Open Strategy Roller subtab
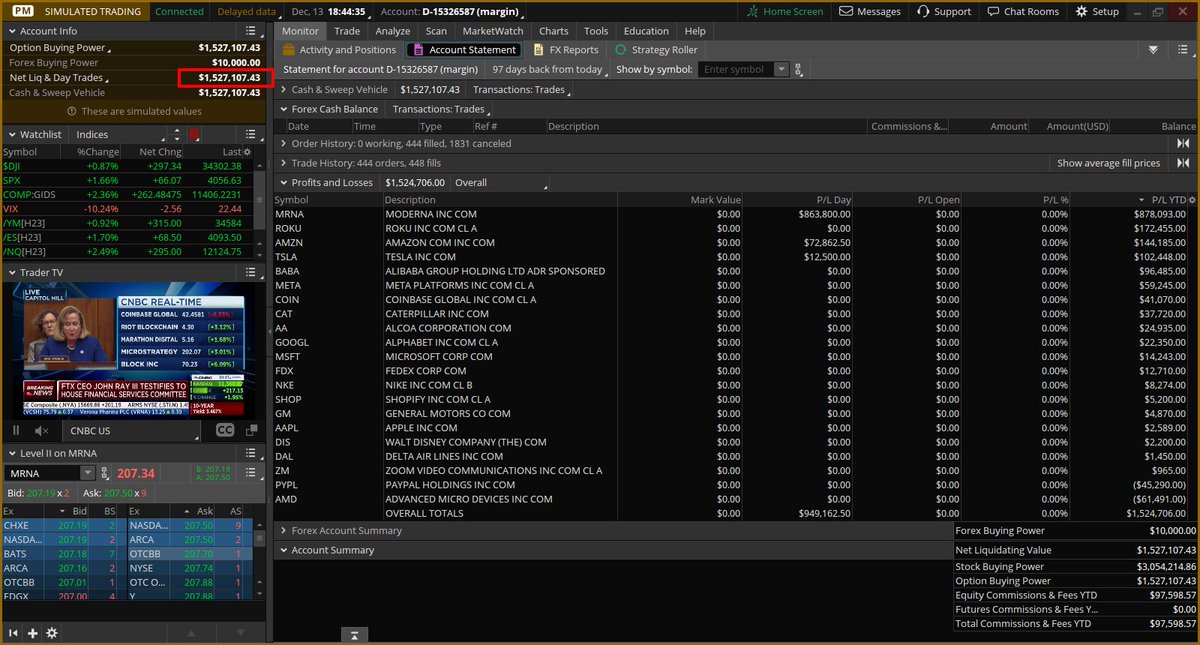This screenshot has width=1200, height=645. (655, 50)
